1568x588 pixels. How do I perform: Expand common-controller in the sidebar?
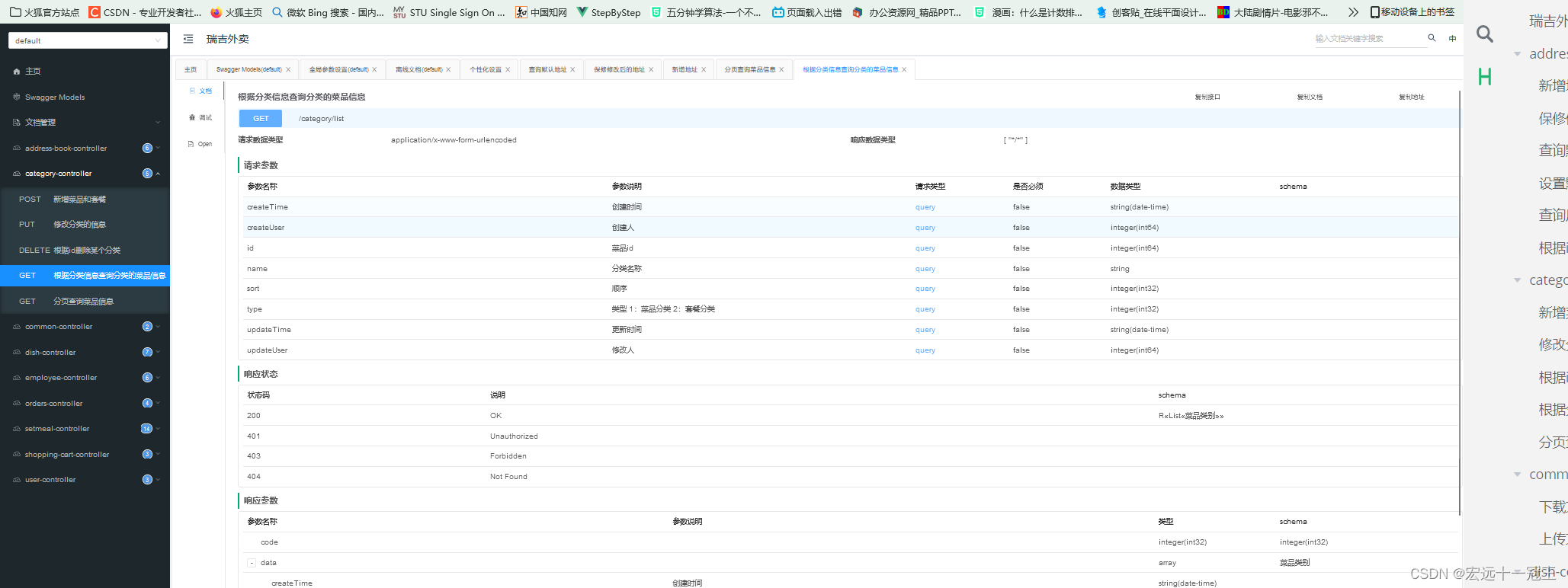pyautogui.click(x=85, y=327)
